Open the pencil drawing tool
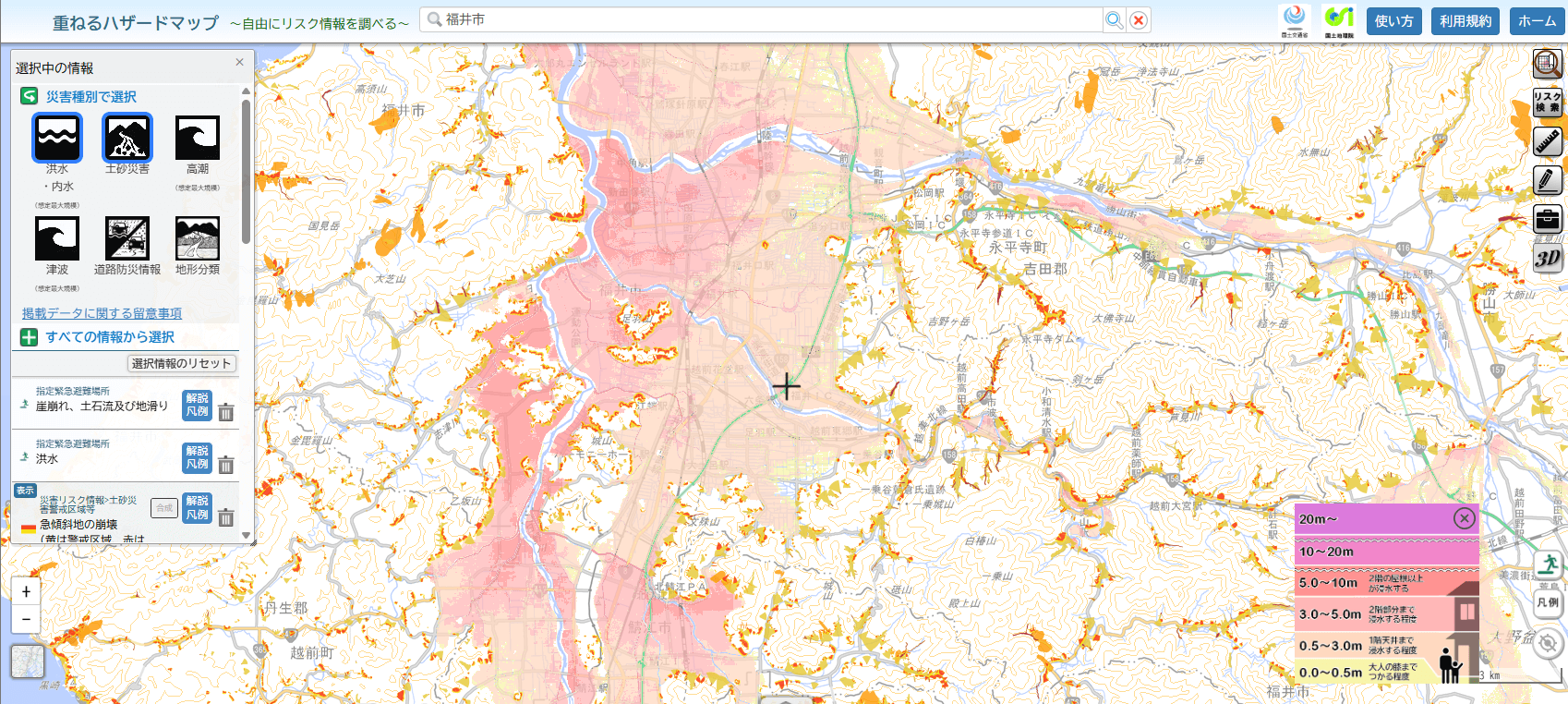The width and height of the screenshot is (1568, 704). coord(1548,180)
